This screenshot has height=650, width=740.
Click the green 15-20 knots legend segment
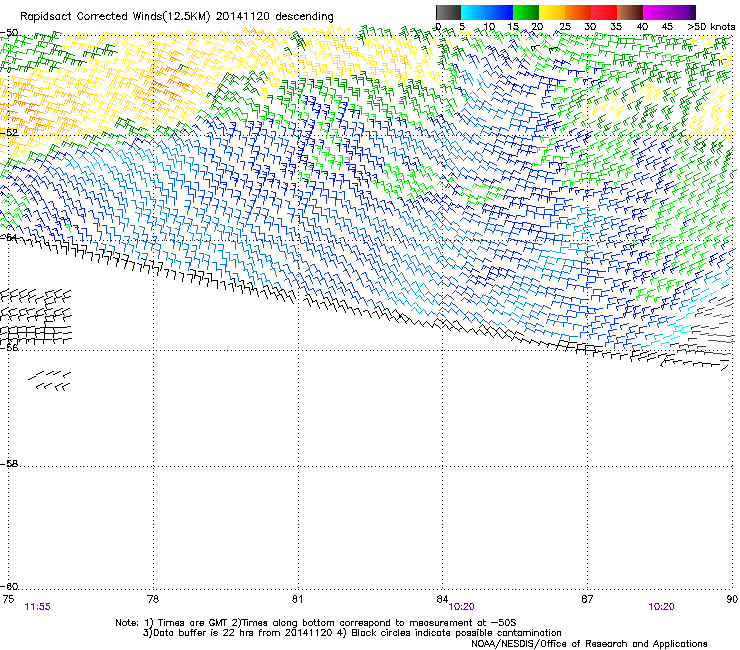click(526, 12)
